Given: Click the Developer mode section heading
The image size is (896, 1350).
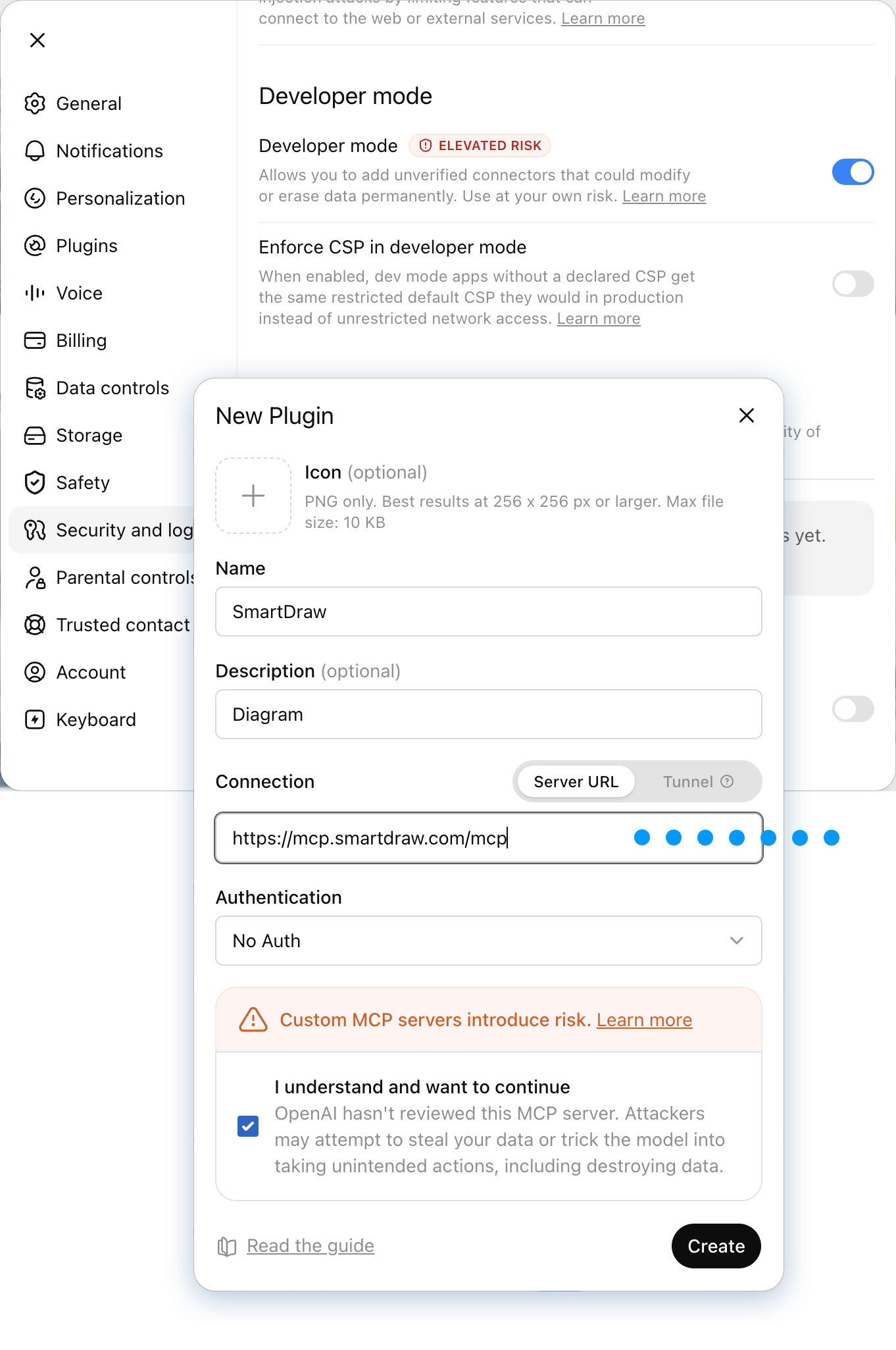Looking at the screenshot, I should point(345,96).
